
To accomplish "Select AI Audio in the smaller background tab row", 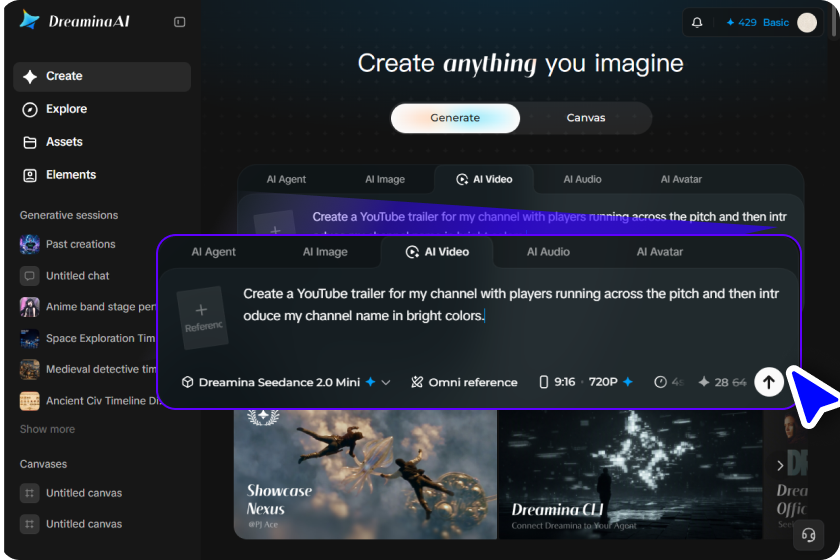I will pos(582,180).
